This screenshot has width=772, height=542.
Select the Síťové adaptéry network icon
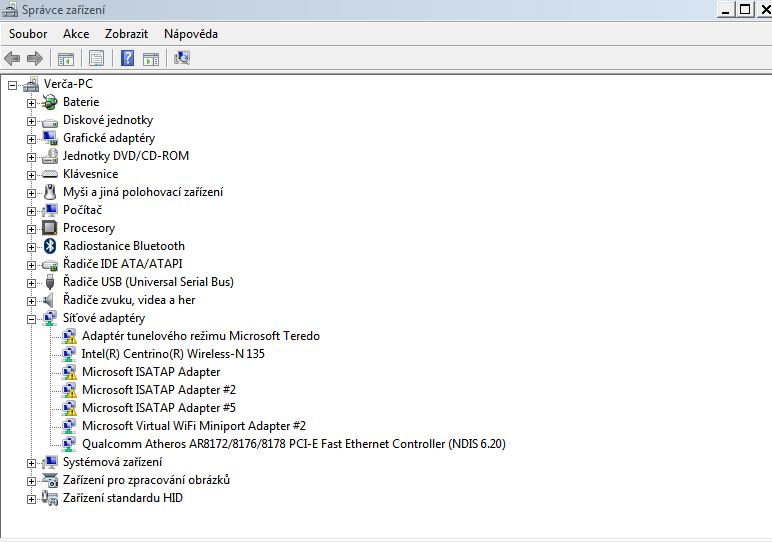coord(50,318)
